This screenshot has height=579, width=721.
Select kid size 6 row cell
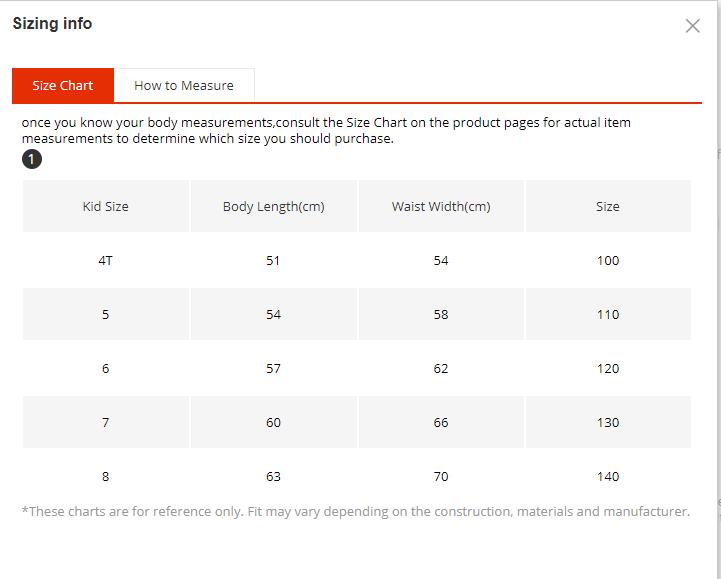[105, 368]
